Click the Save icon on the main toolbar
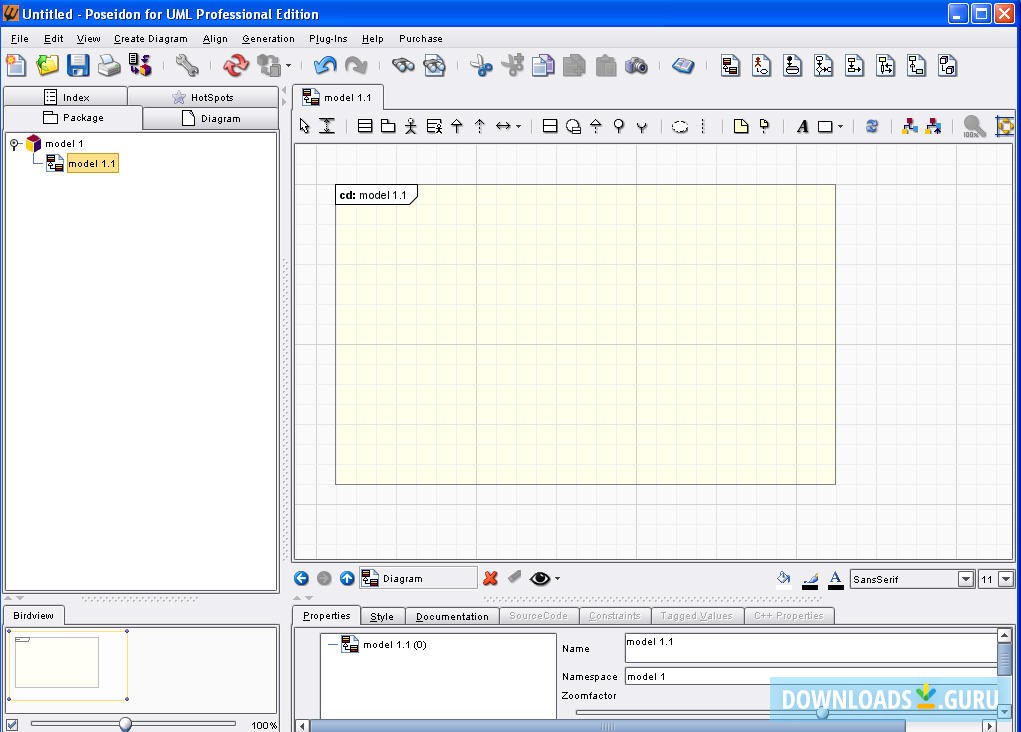1021x732 pixels. [78, 65]
